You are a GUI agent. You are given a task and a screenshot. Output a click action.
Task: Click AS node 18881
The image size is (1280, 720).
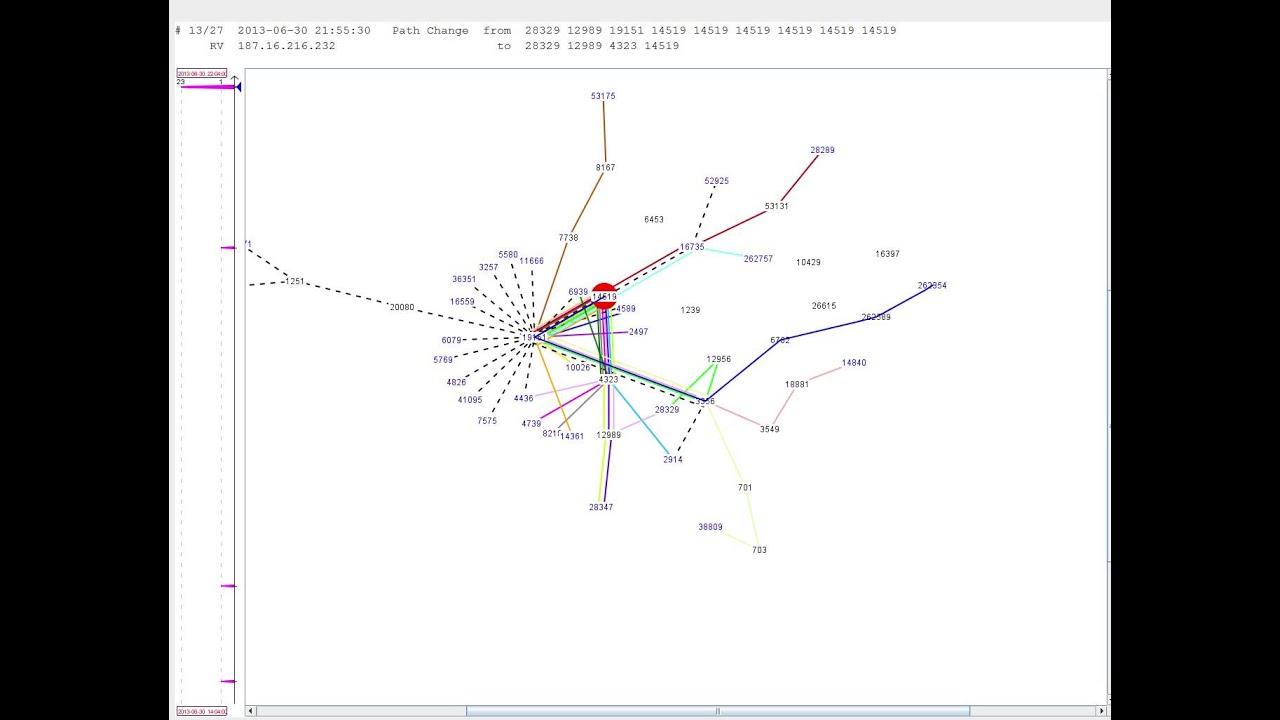click(x=797, y=384)
